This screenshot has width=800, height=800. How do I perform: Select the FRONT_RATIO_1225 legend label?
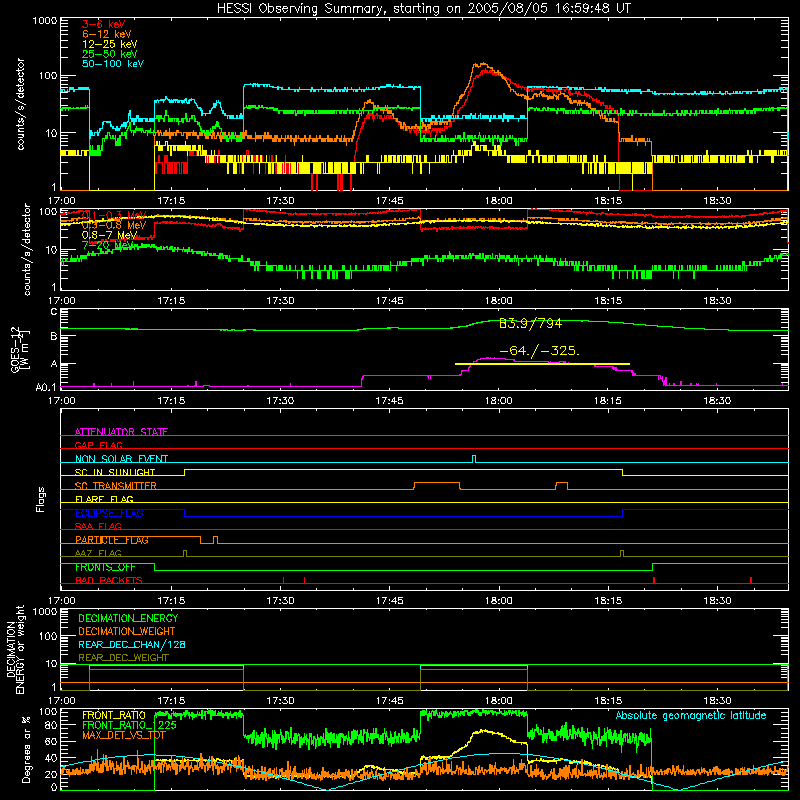tap(129, 725)
